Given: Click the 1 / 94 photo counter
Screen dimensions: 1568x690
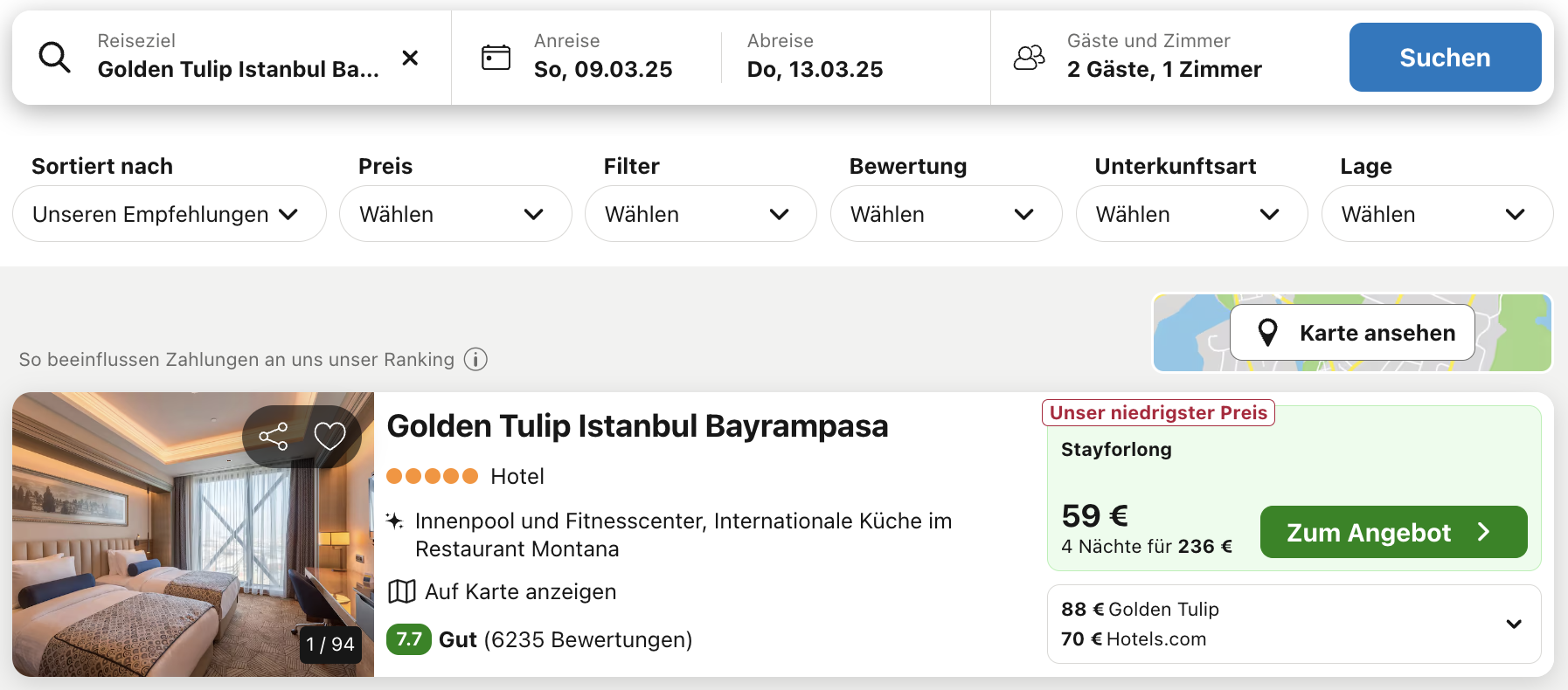Looking at the screenshot, I should coord(330,645).
